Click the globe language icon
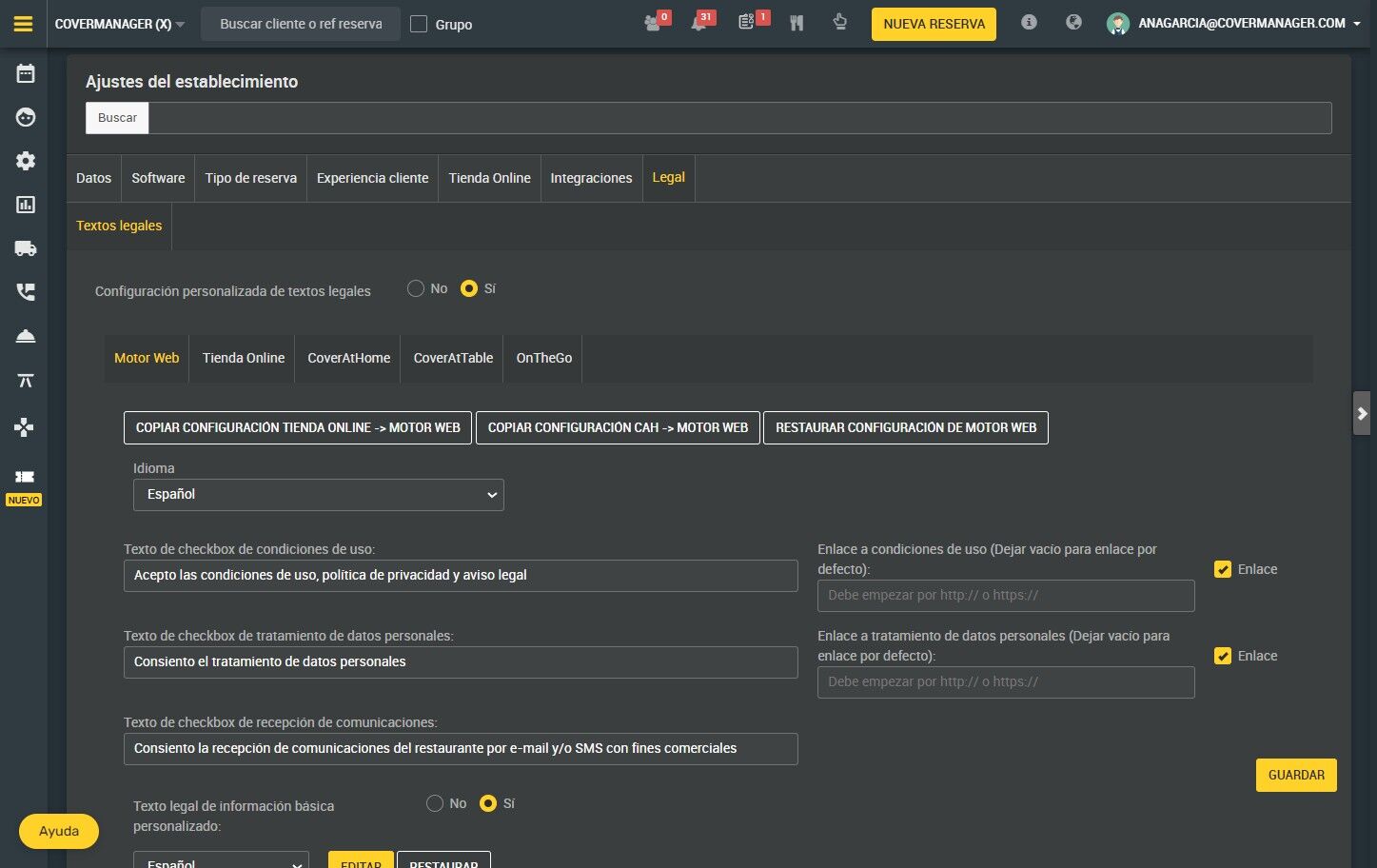 point(1073,22)
